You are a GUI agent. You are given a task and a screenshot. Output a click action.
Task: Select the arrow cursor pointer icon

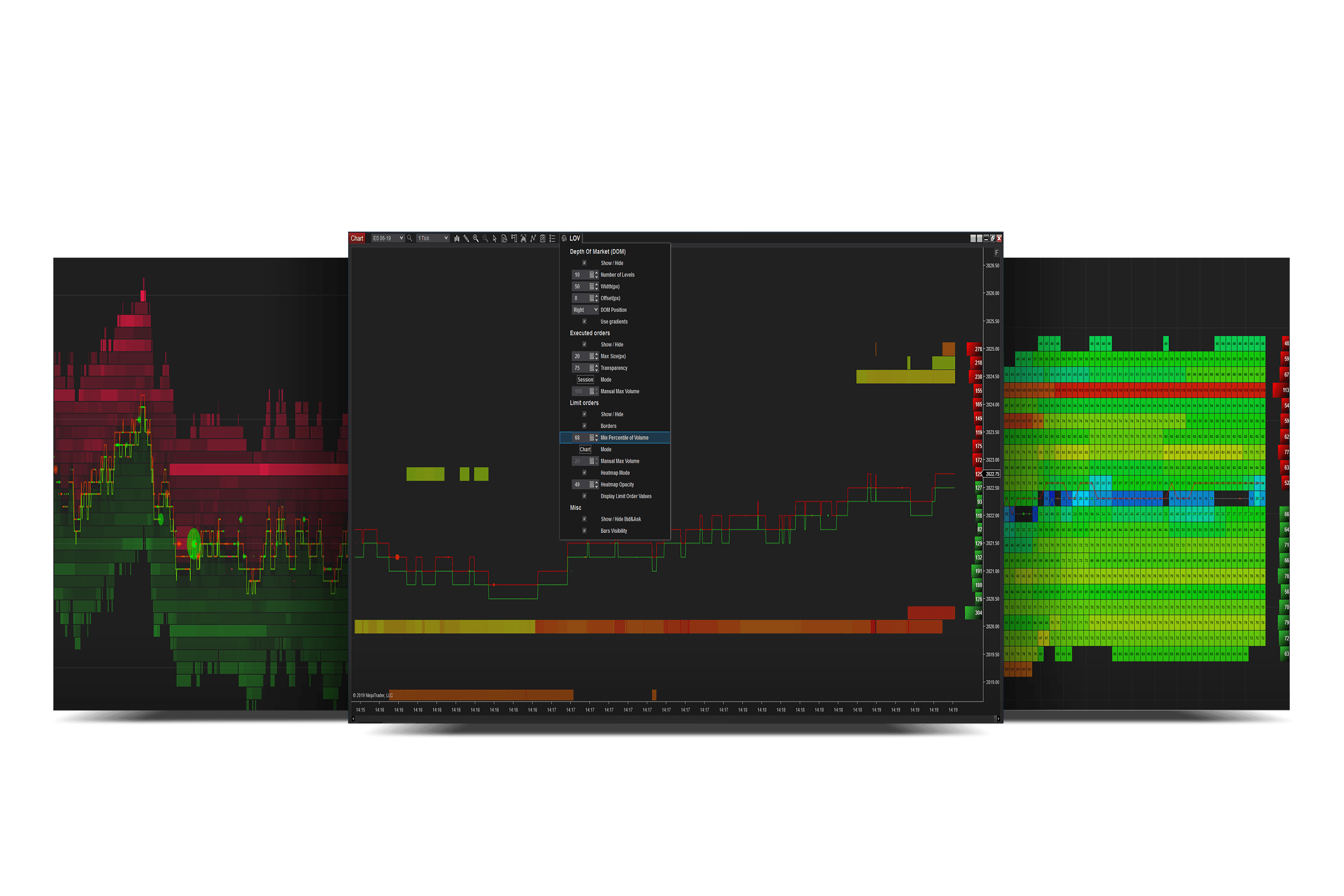point(495,238)
